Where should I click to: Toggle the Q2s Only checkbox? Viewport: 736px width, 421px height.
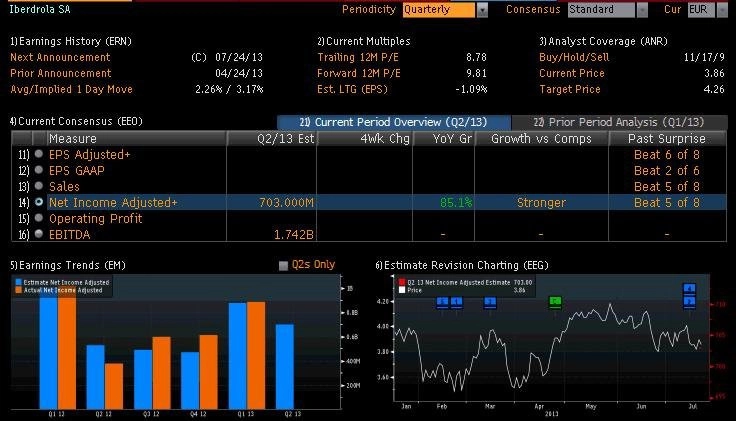tap(283, 266)
